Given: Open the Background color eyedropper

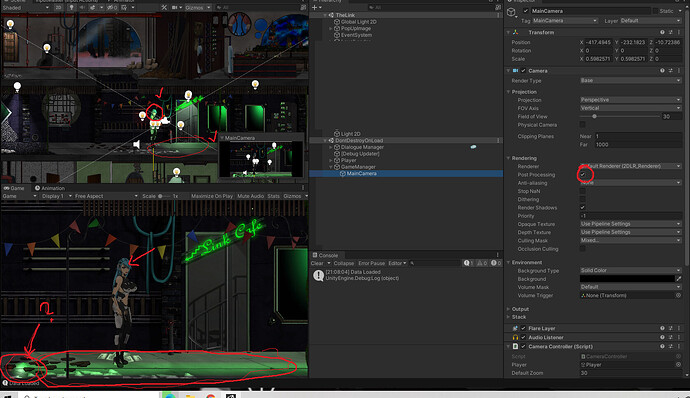Looking at the screenshot, I should click(x=679, y=279).
